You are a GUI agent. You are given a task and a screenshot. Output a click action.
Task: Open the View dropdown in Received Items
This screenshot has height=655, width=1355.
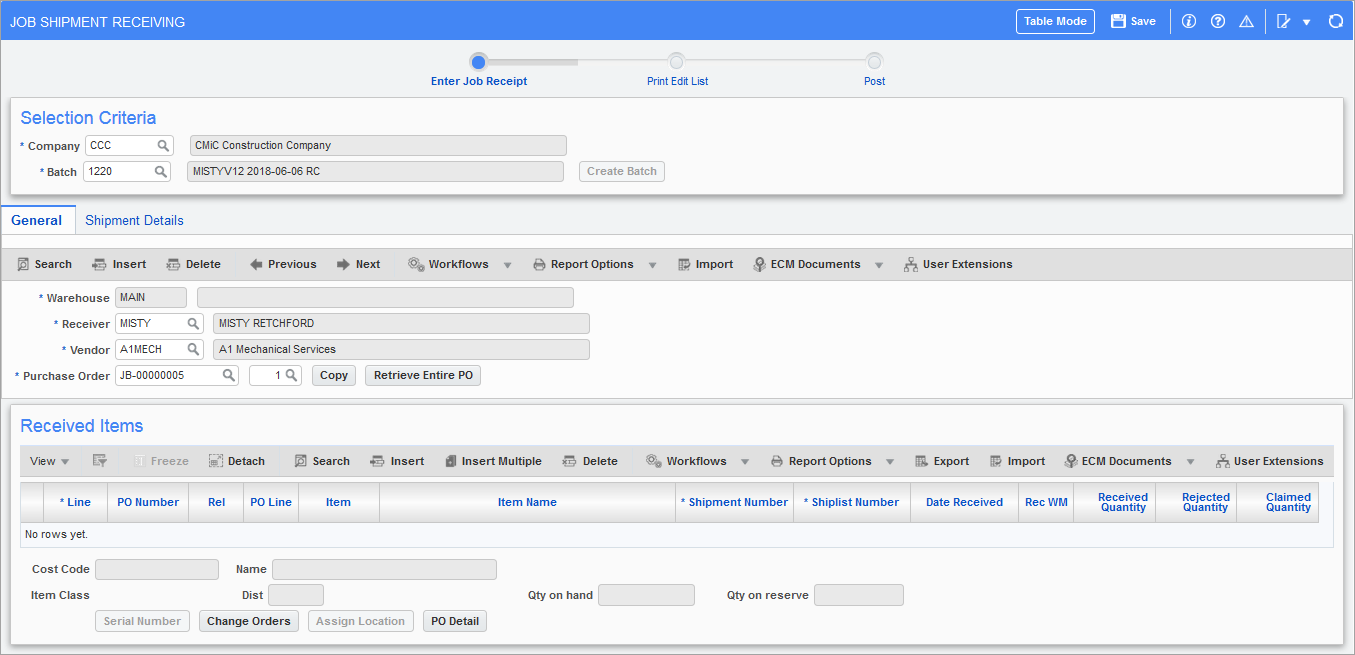point(49,461)
